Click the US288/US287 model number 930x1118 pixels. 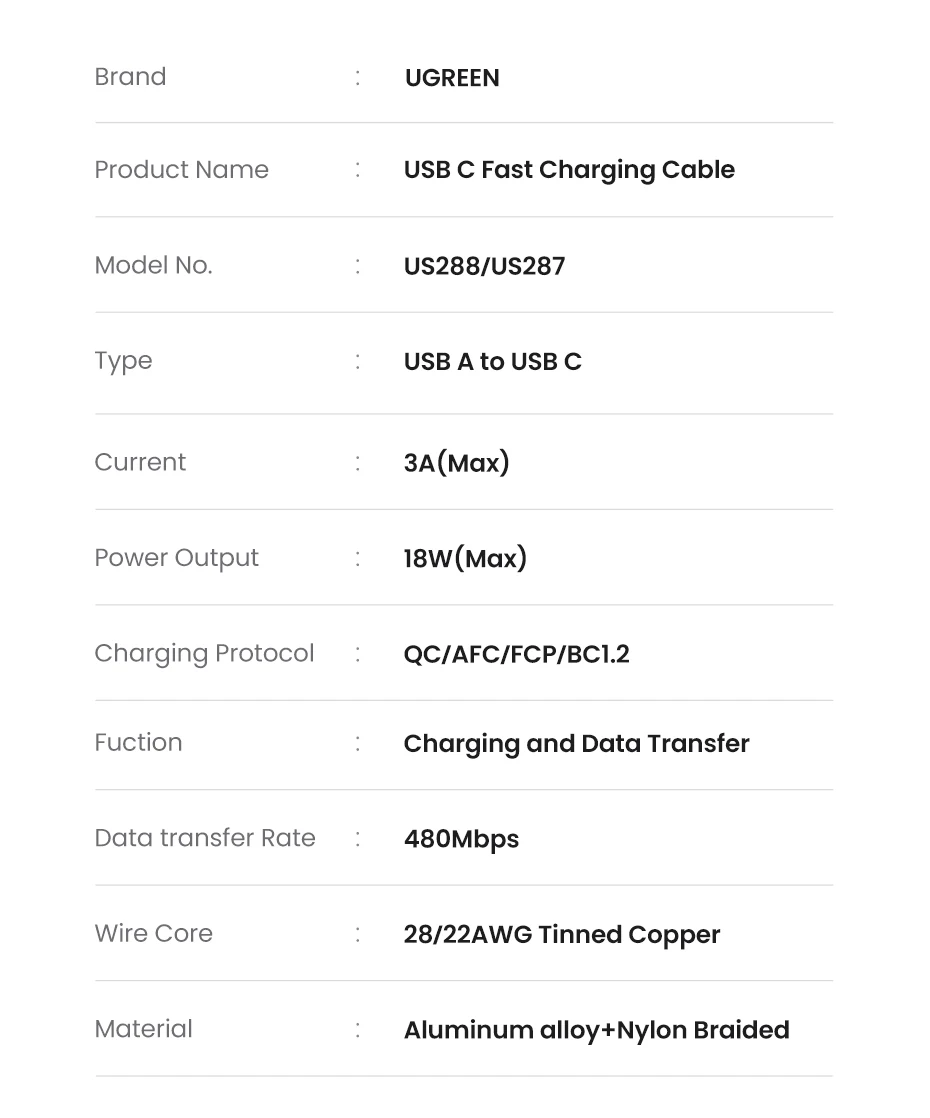[x=484, y=266]
